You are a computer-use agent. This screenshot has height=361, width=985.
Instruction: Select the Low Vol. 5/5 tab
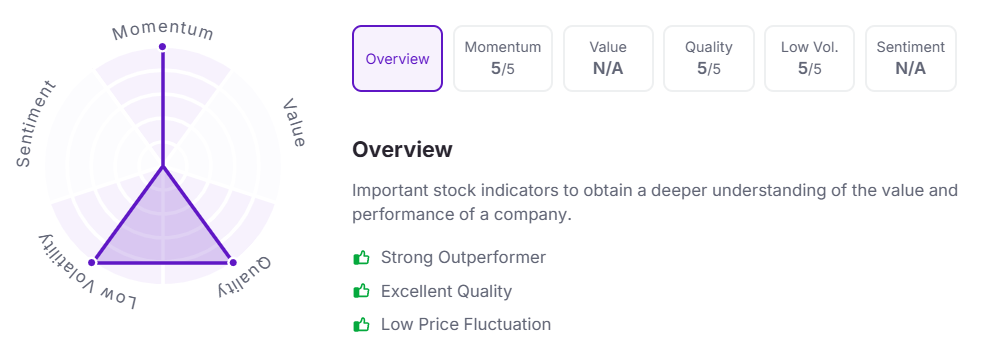[809, 58]
